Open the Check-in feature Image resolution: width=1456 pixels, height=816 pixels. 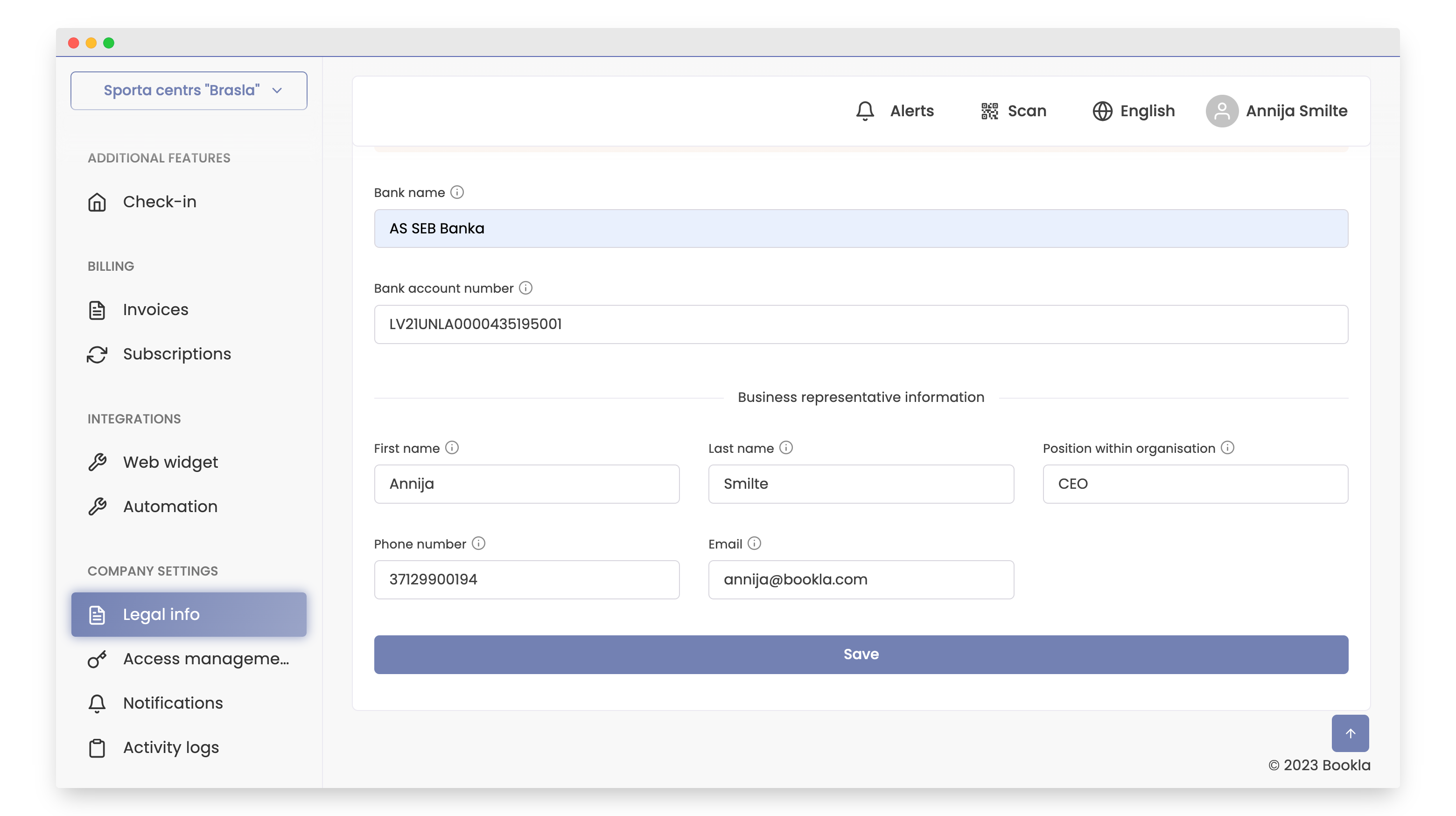click(x=160, y=202)
